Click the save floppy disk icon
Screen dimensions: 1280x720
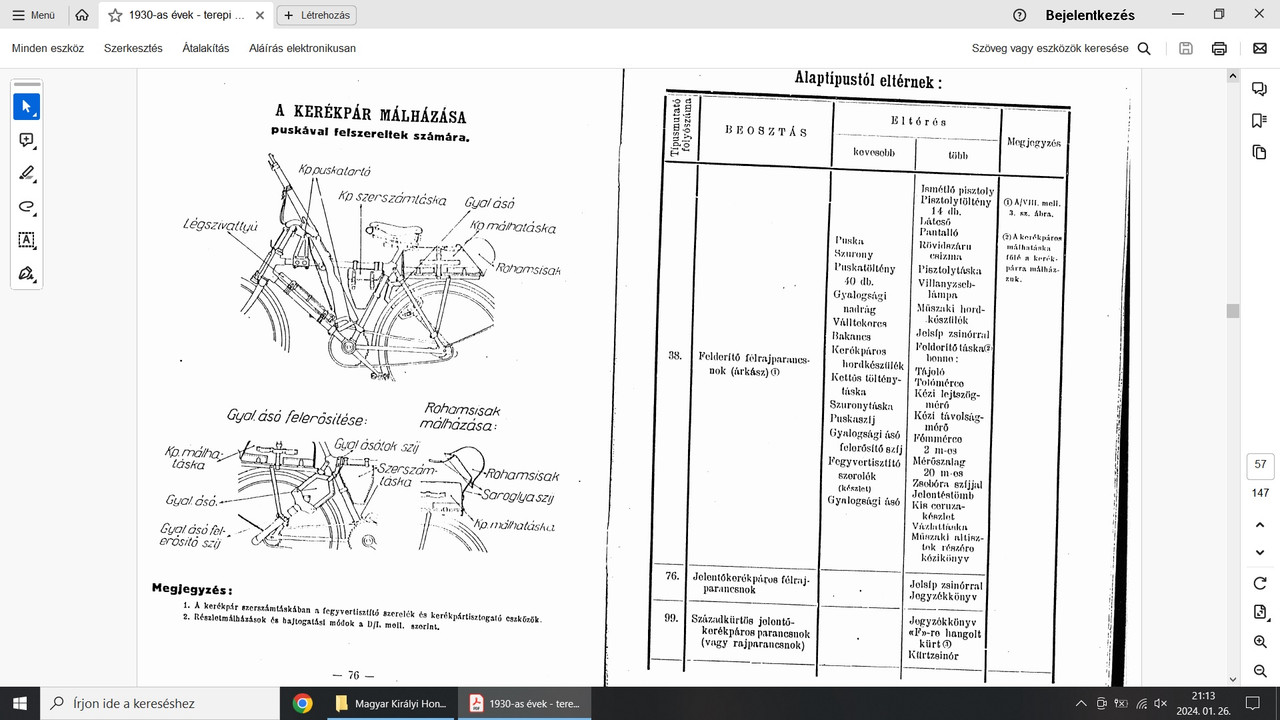pos(1186,48)
